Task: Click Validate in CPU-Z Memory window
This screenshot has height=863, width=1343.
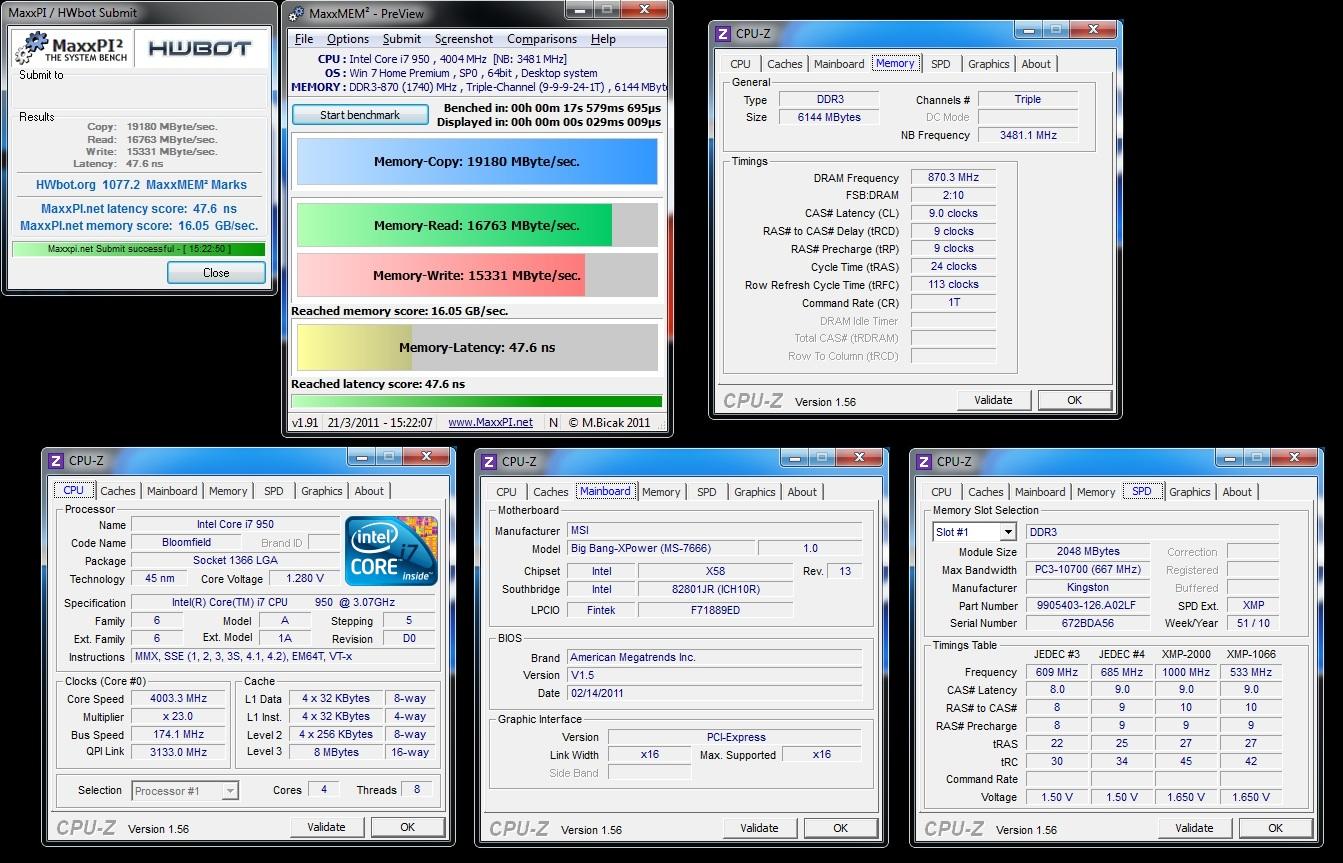Action: click(993, 400)
